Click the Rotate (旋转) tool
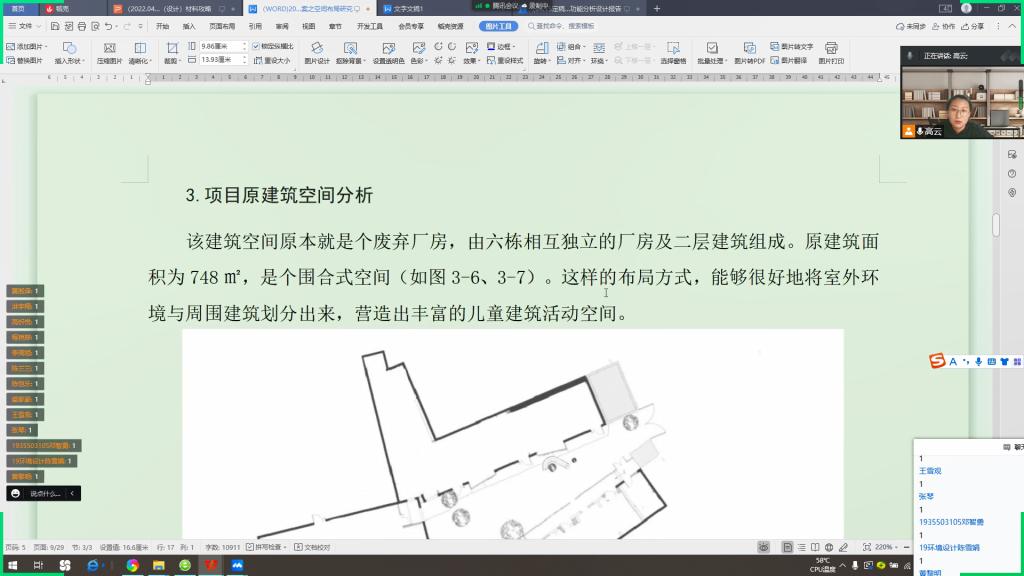The image size is (1024, 576). (541, 53)
